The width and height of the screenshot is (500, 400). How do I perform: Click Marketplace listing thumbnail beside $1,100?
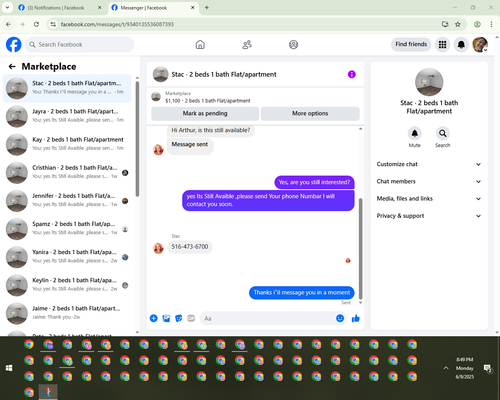click(156, 97)
